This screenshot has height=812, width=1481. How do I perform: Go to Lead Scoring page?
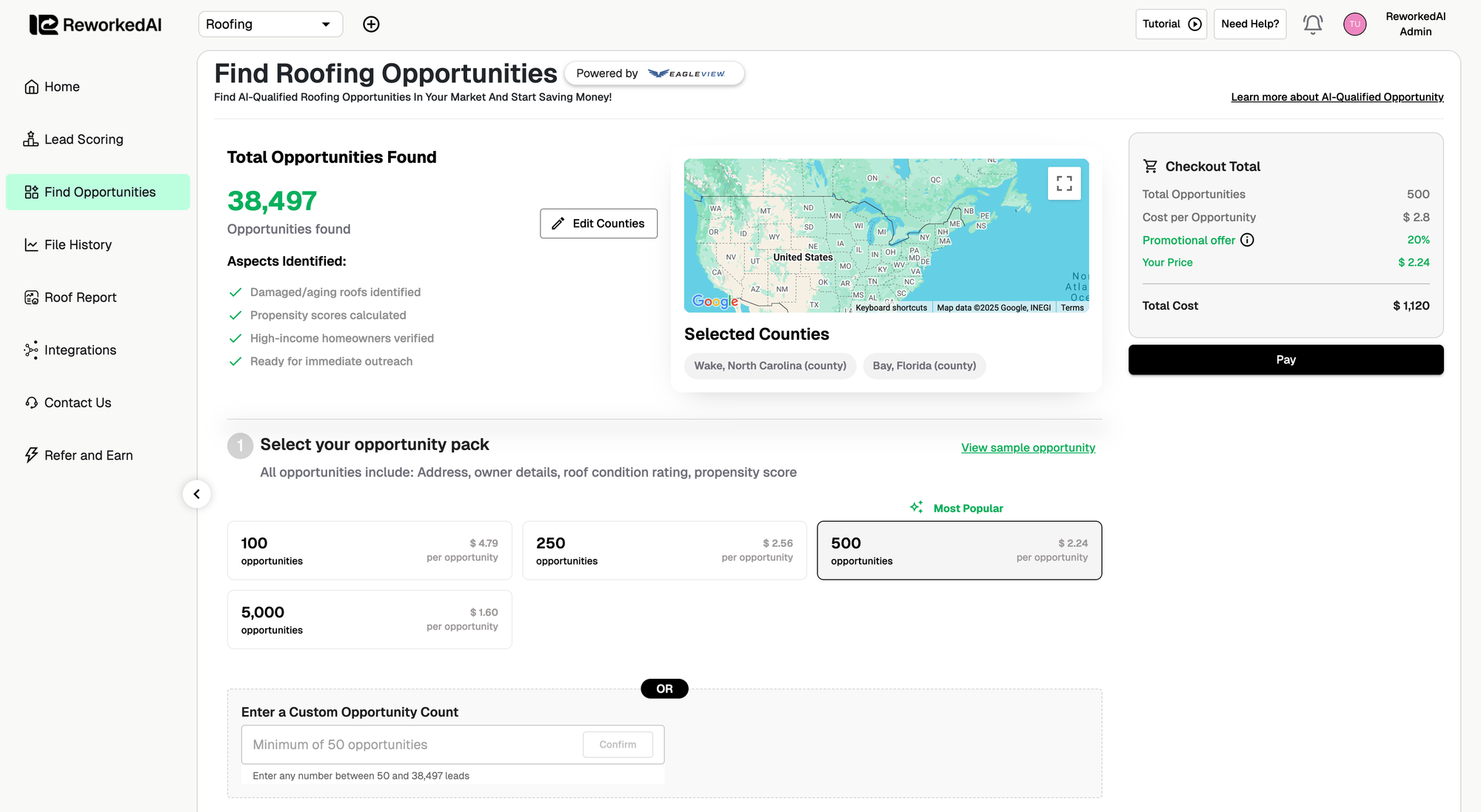pyautogui.click(x=84, y=139)
